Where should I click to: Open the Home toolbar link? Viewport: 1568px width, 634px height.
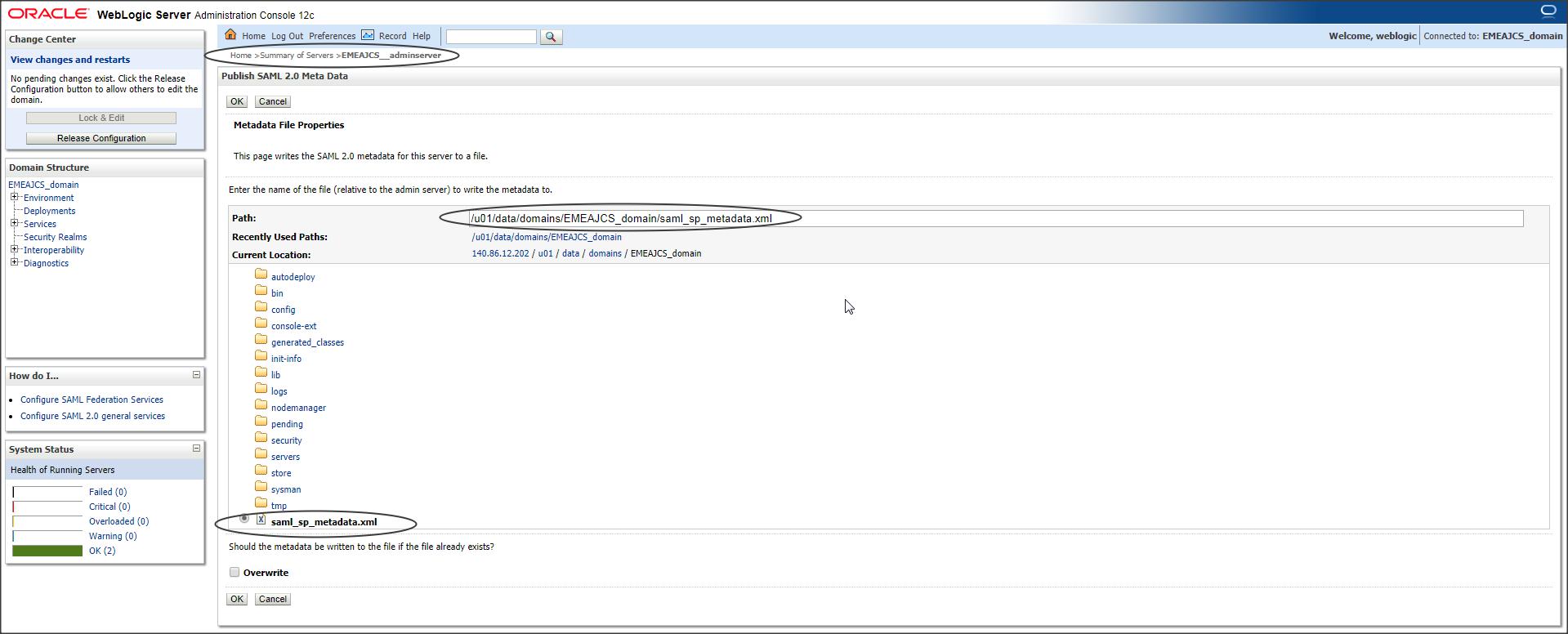pos(253,37)
